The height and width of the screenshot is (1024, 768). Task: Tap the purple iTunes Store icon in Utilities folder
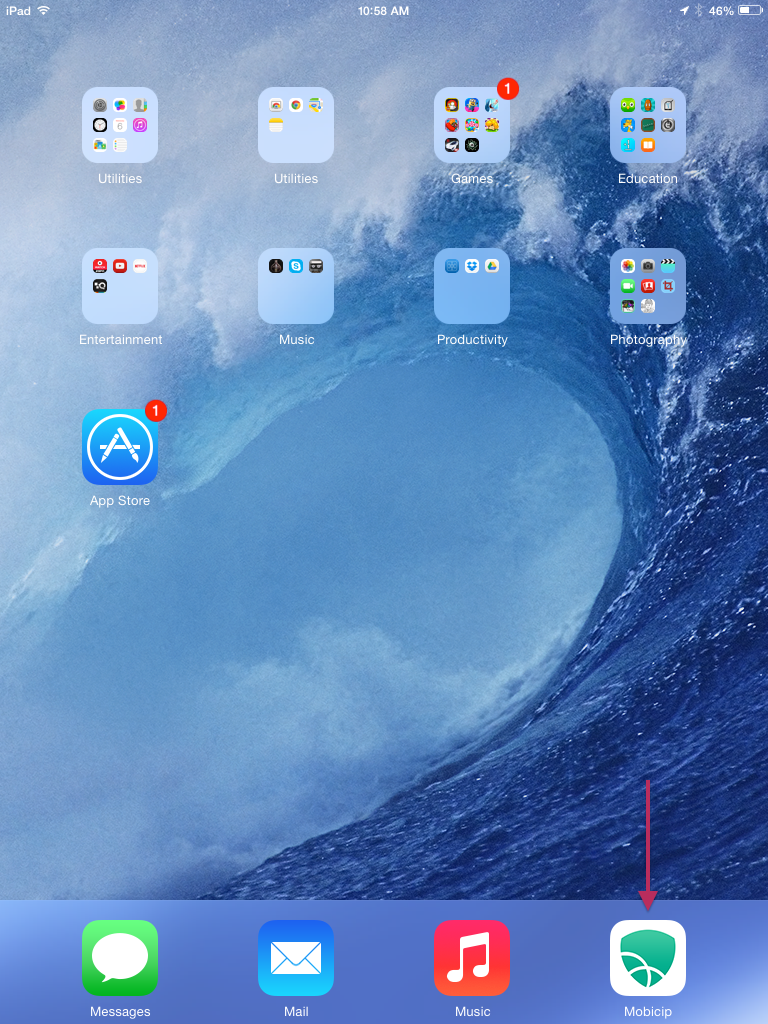point(140,125)
